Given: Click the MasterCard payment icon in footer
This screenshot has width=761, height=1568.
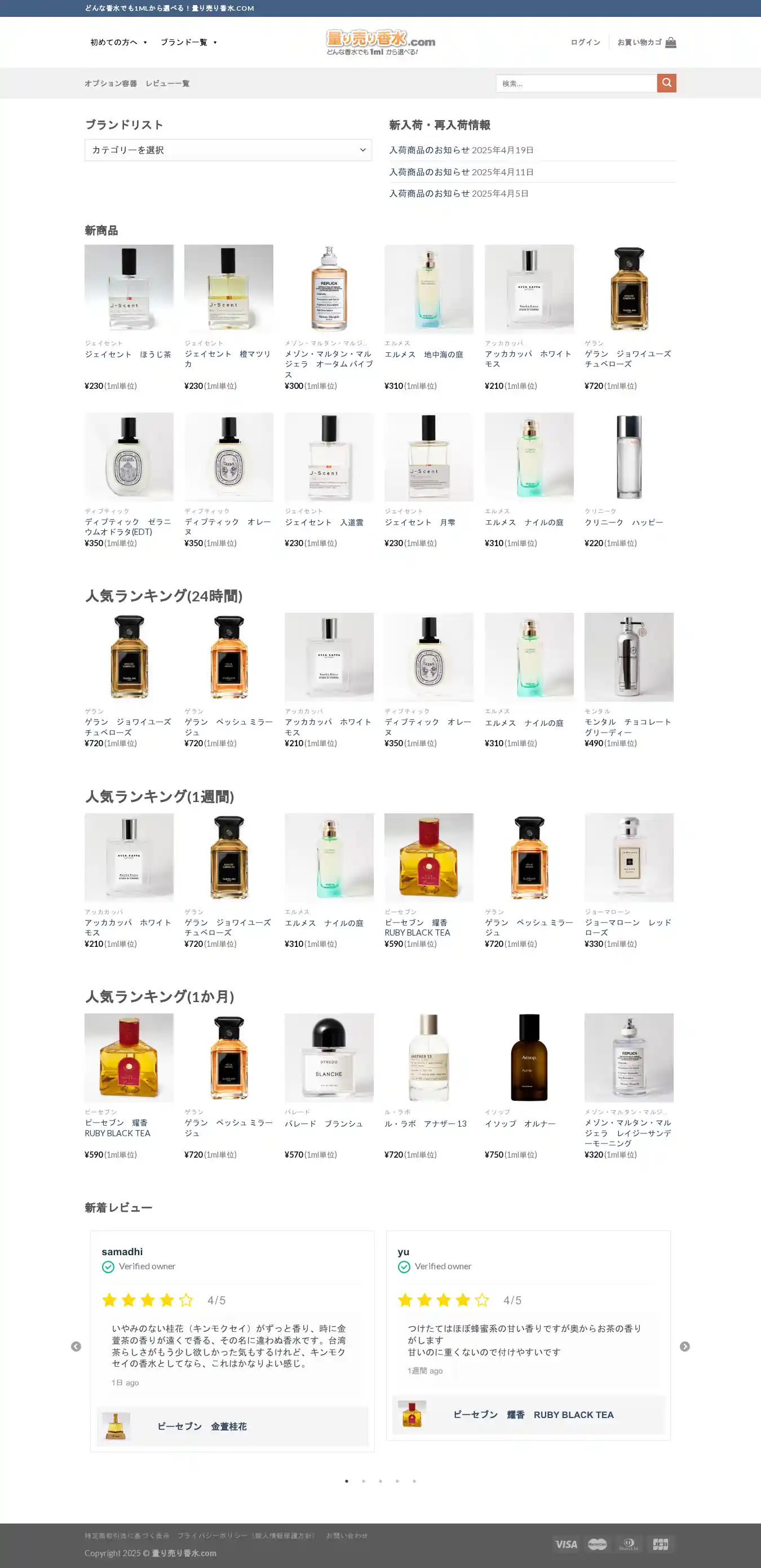Looking at the screenshot, I should point(598,1544).
